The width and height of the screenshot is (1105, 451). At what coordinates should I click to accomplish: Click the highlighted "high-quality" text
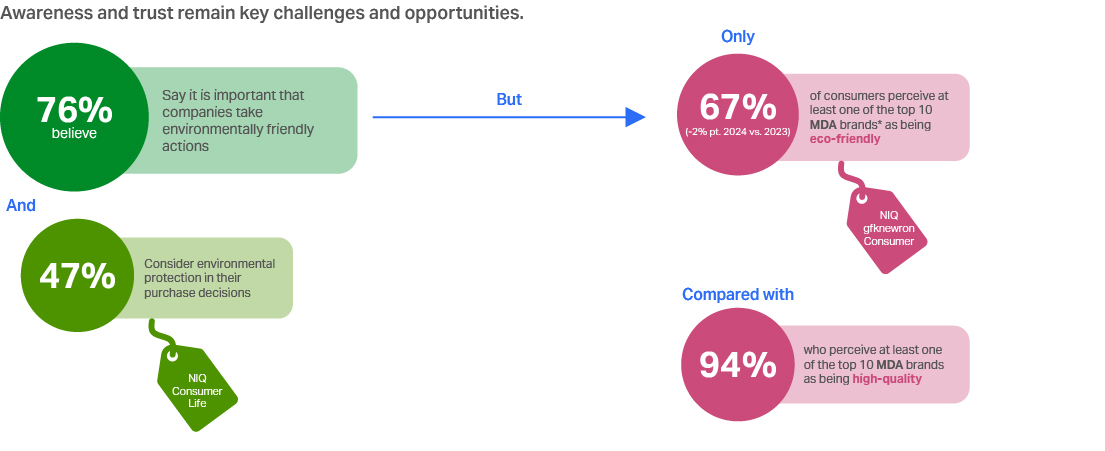[886, 379]
